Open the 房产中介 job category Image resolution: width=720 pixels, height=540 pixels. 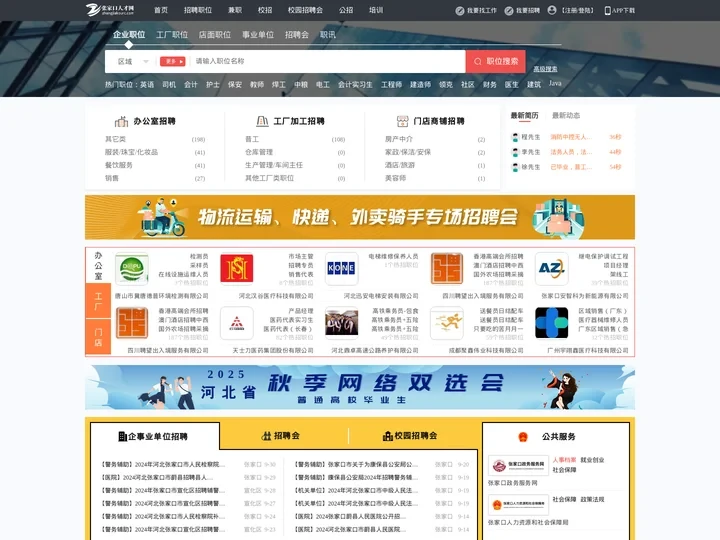[x=399, y=139]
